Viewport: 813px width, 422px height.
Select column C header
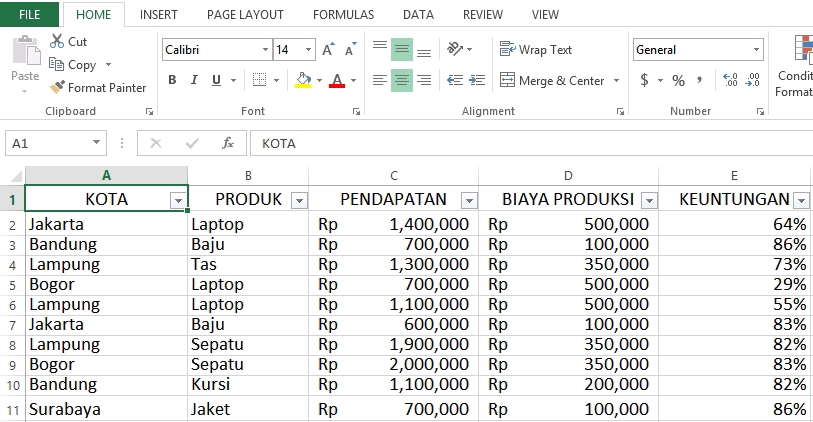click(x=394, y=176)
